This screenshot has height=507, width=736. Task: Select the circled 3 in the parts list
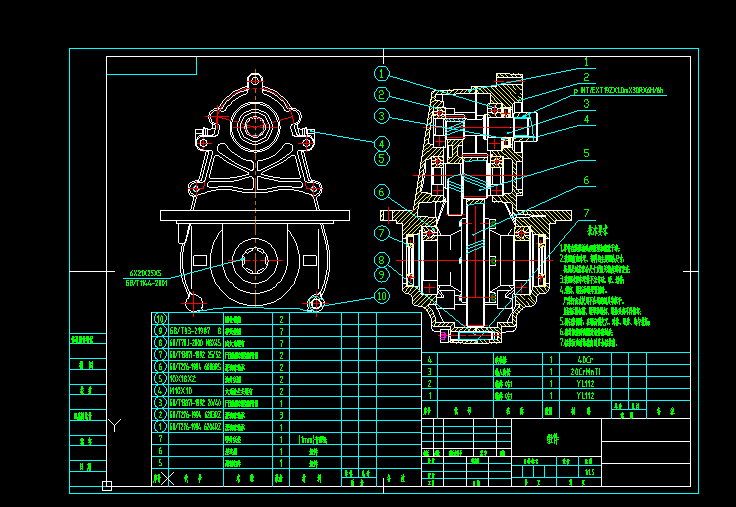tap(160, 403)
